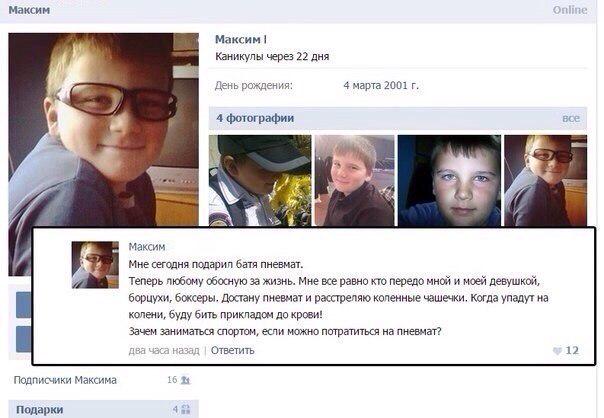Click the birthday date "4 марта 2001 г."

pos(381,85)
